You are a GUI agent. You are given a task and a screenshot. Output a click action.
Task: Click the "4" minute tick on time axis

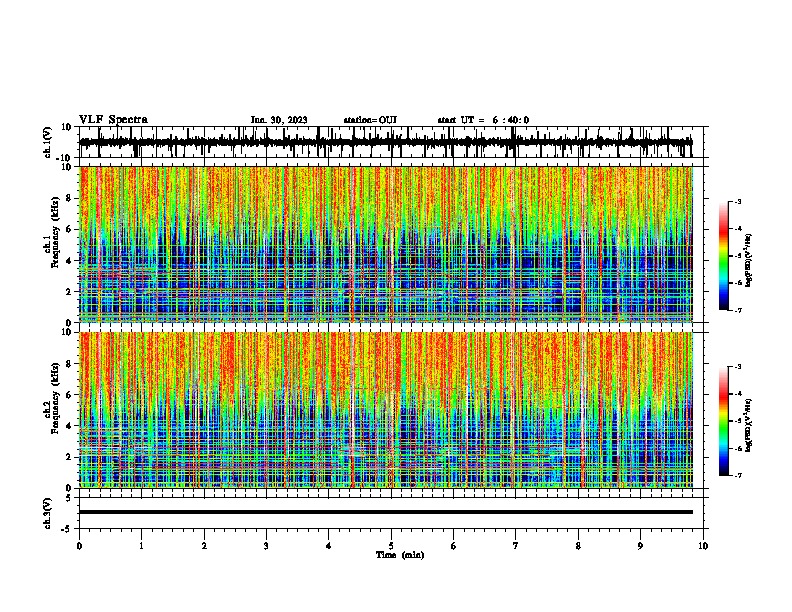[x=329, y=546]
